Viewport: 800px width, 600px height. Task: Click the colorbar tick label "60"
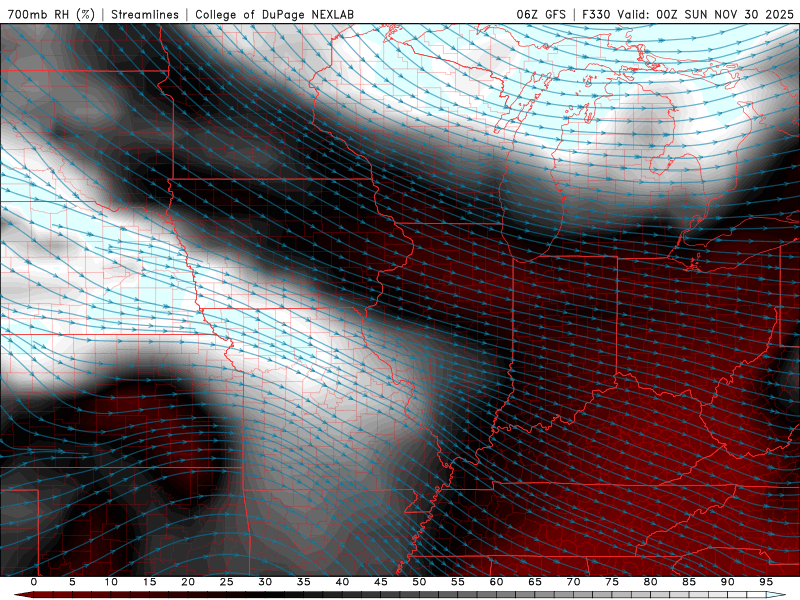point(496,582)
